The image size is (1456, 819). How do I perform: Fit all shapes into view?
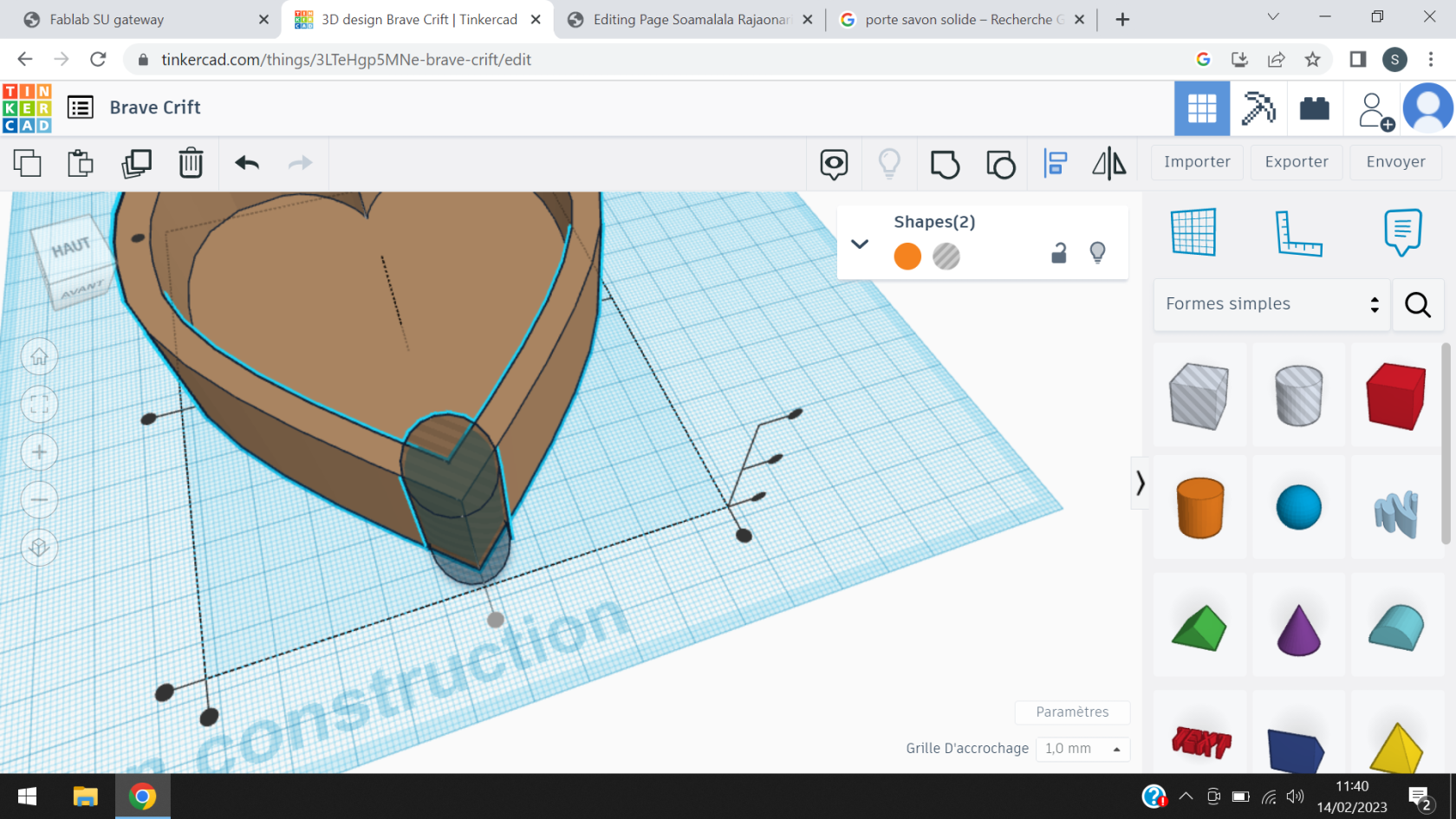39,404
